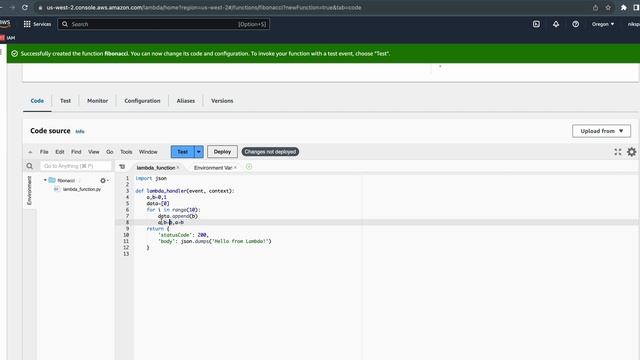Click line 4 in the gutter
The height and width of the screenshot is (360, 640).
coord(127,197)
